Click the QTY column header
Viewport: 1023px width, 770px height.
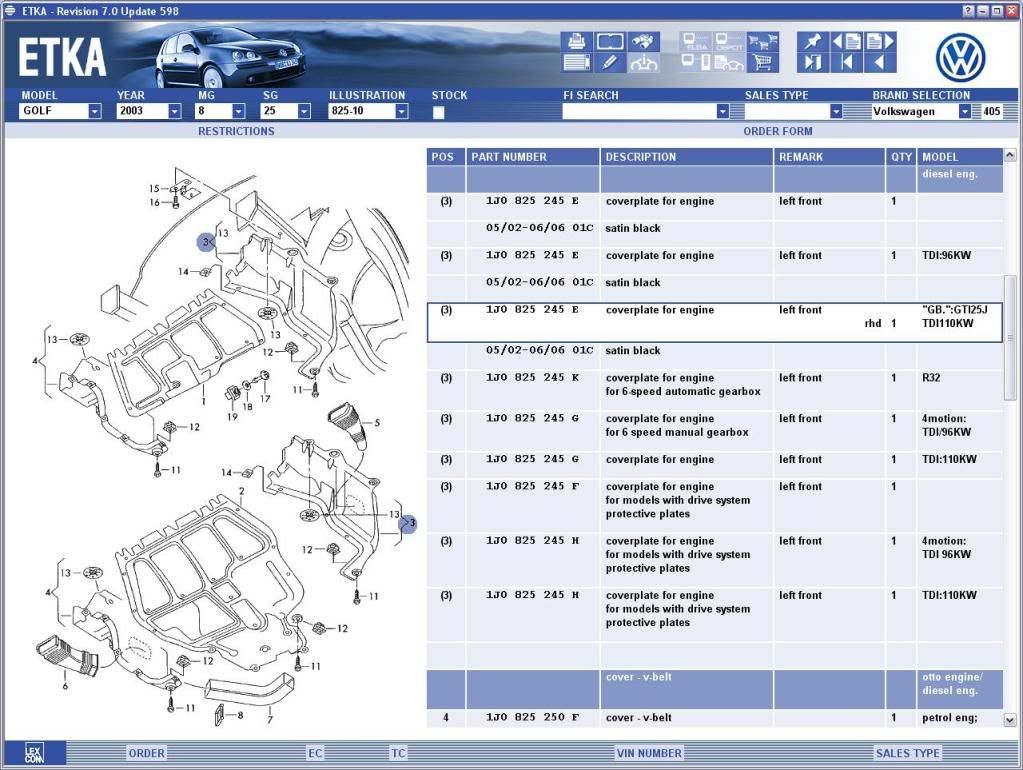click(x=901, y=157)
